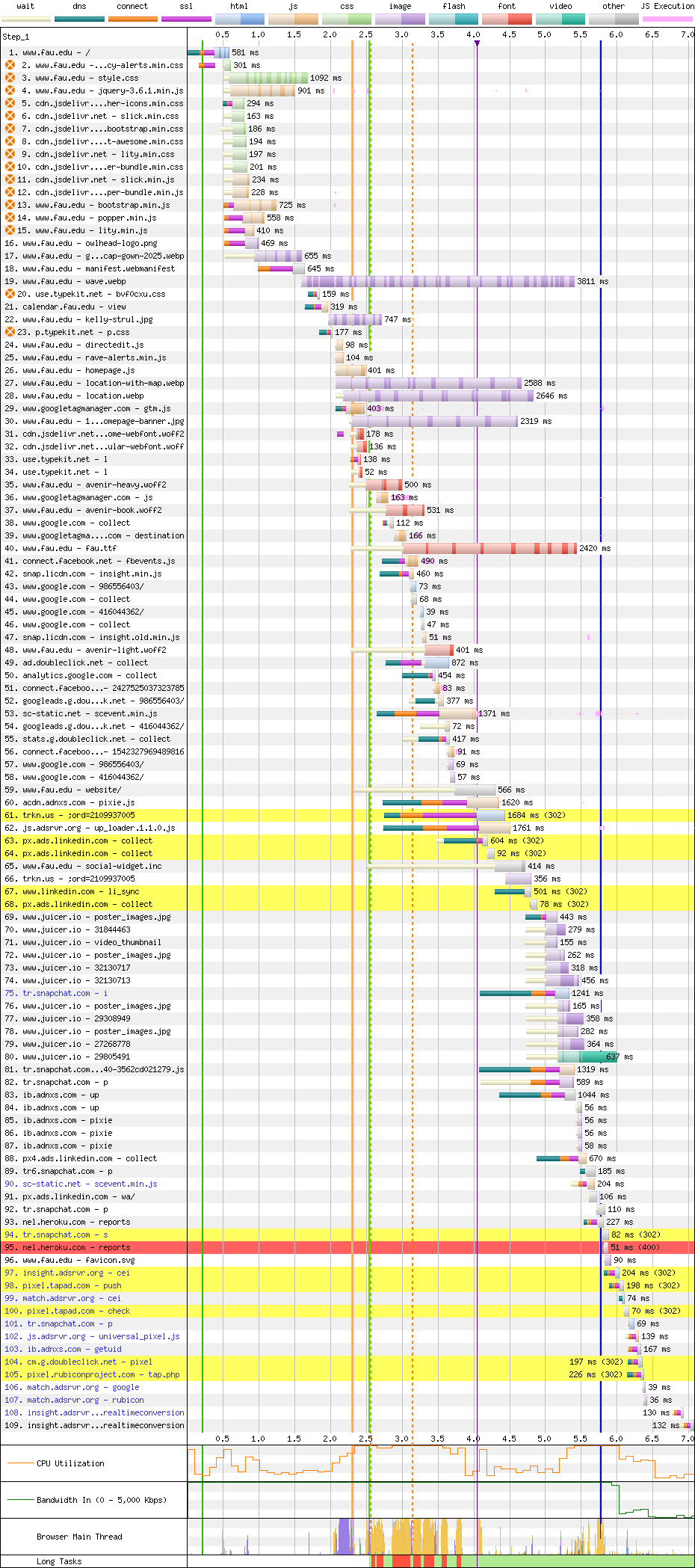Click render-blocking icon on p.typekit.net p.css row
This screenshot has width=695, height=1568.
pos(10,332)
